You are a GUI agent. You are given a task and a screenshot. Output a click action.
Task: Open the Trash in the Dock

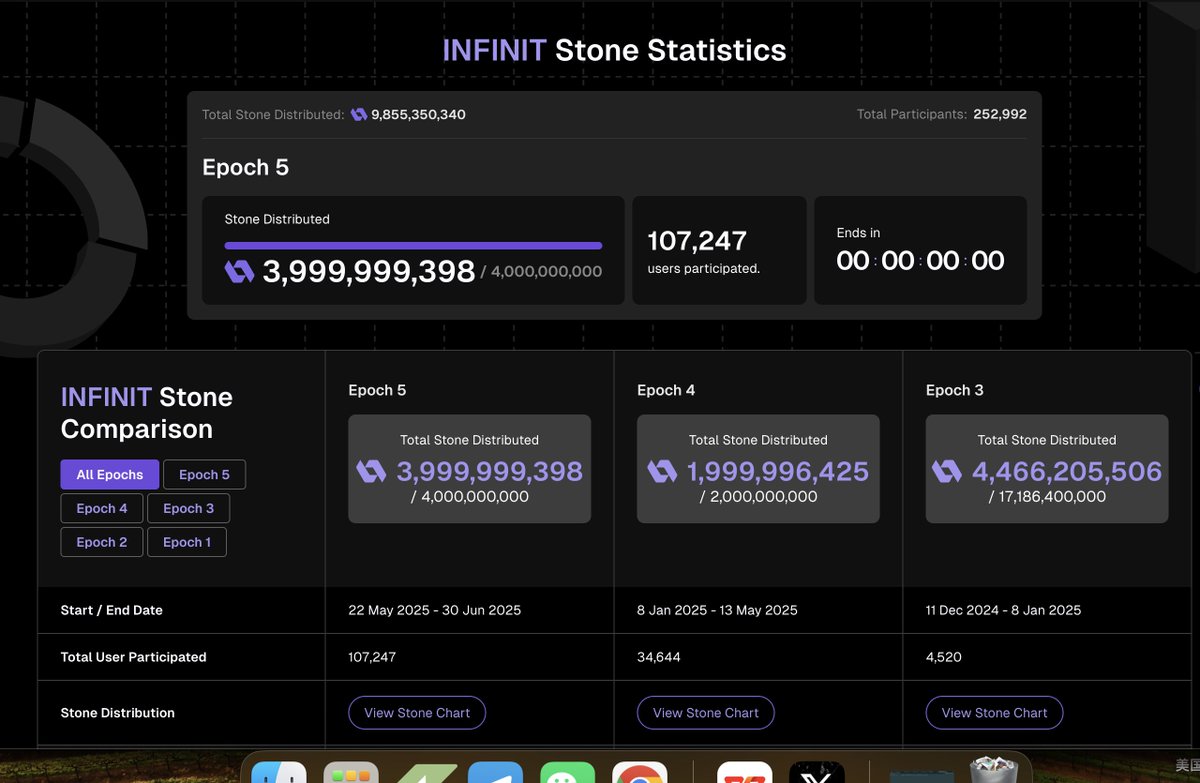(x=993, y=771)
